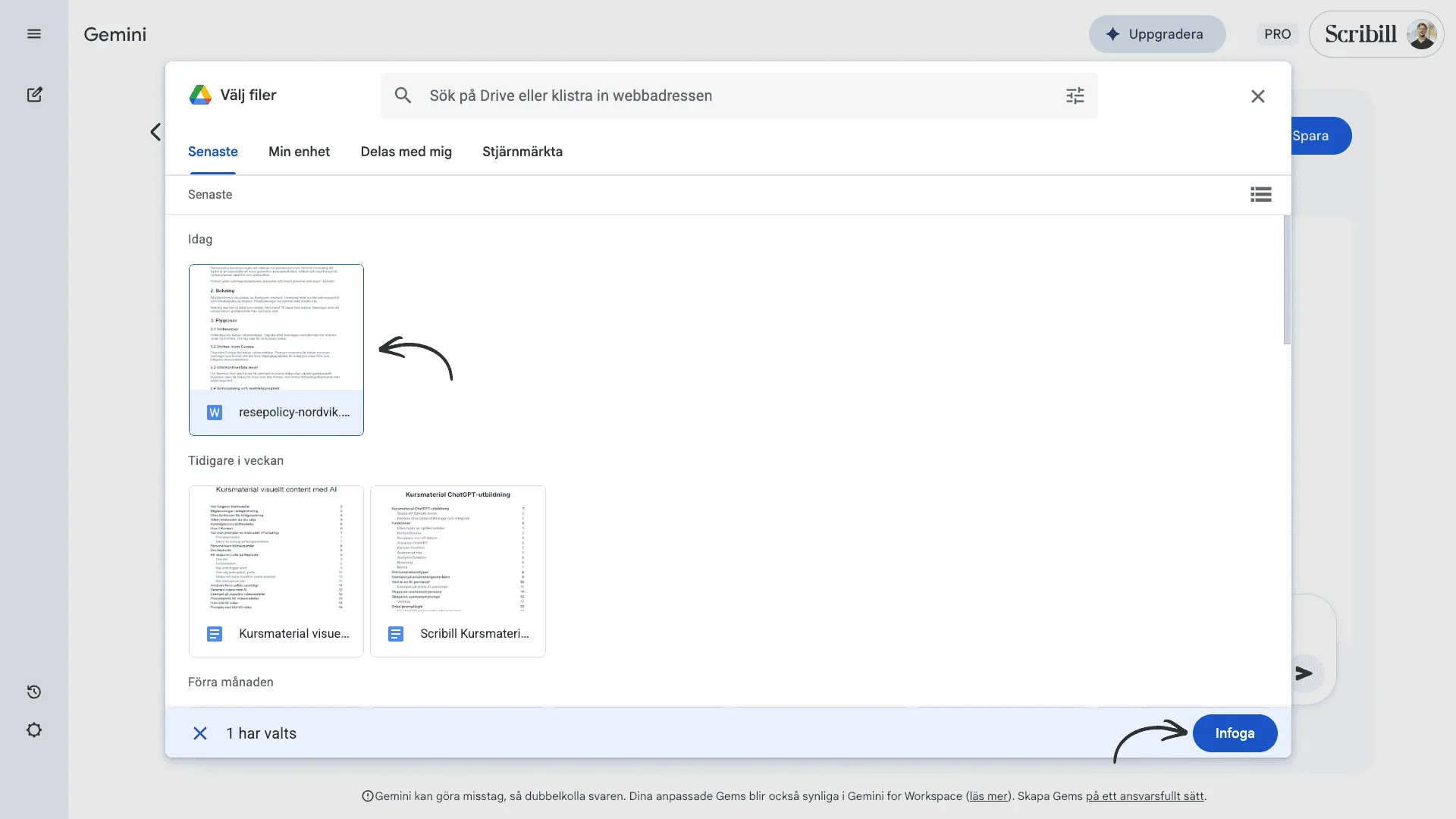
Task: Click the Kursmaterial visue... file name
Action: (294, 634)
